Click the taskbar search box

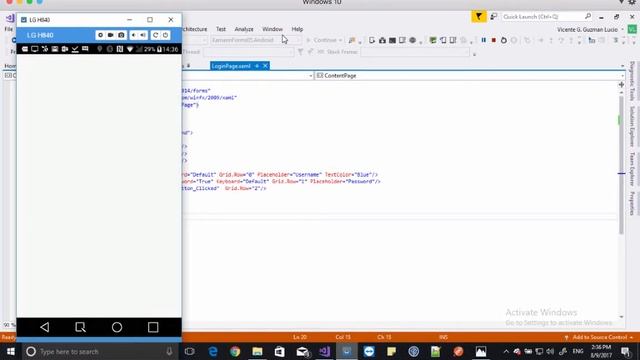pos(100,351)
